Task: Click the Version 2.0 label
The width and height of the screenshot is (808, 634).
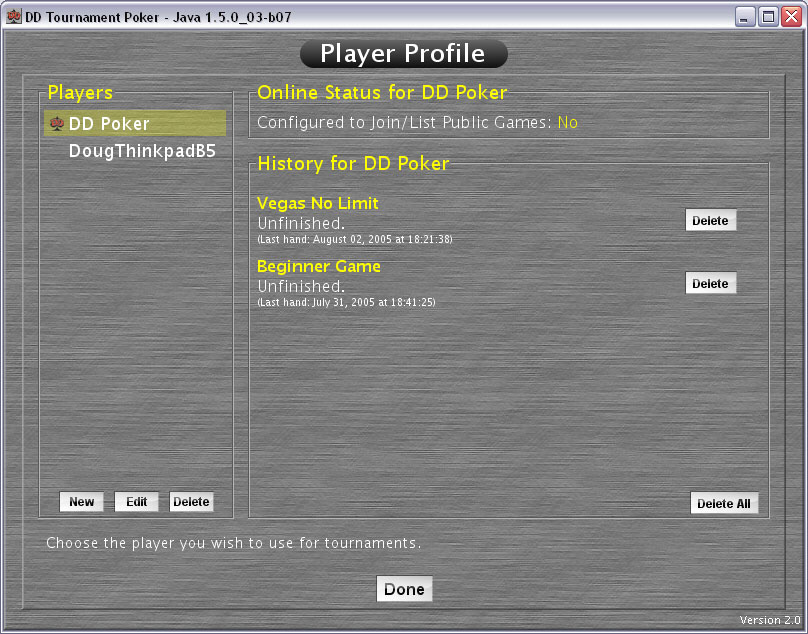Action: point(767,620)
